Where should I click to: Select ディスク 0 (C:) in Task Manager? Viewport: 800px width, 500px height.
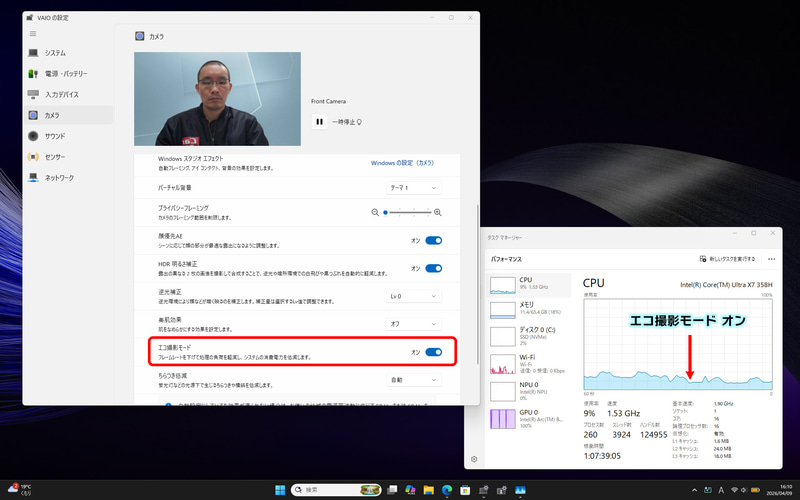530,337
